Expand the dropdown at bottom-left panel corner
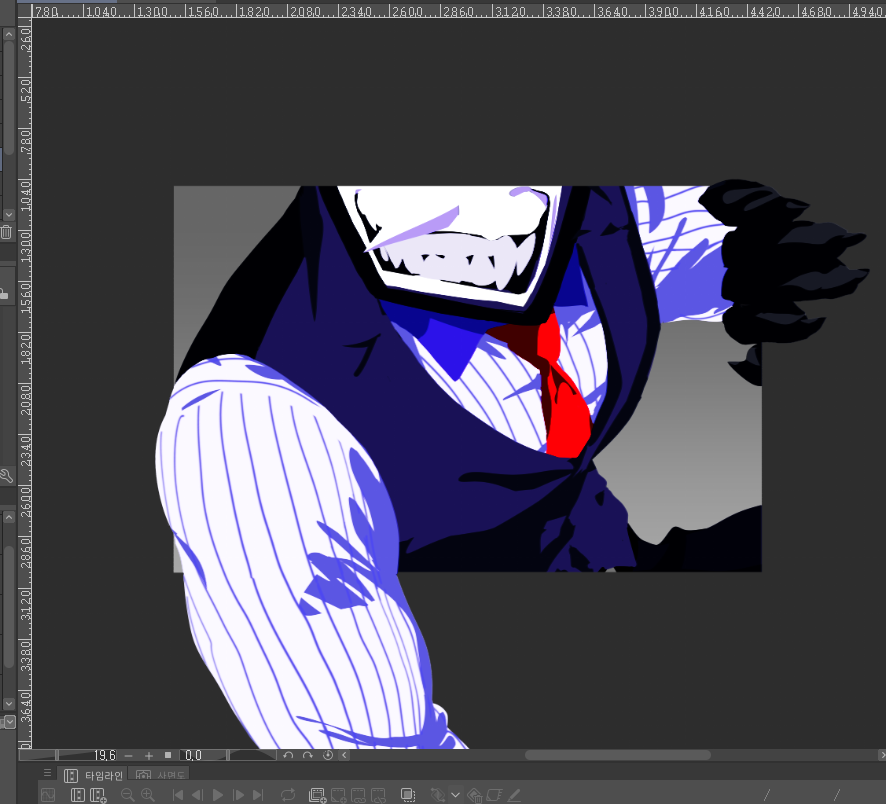 coord(10,722)
